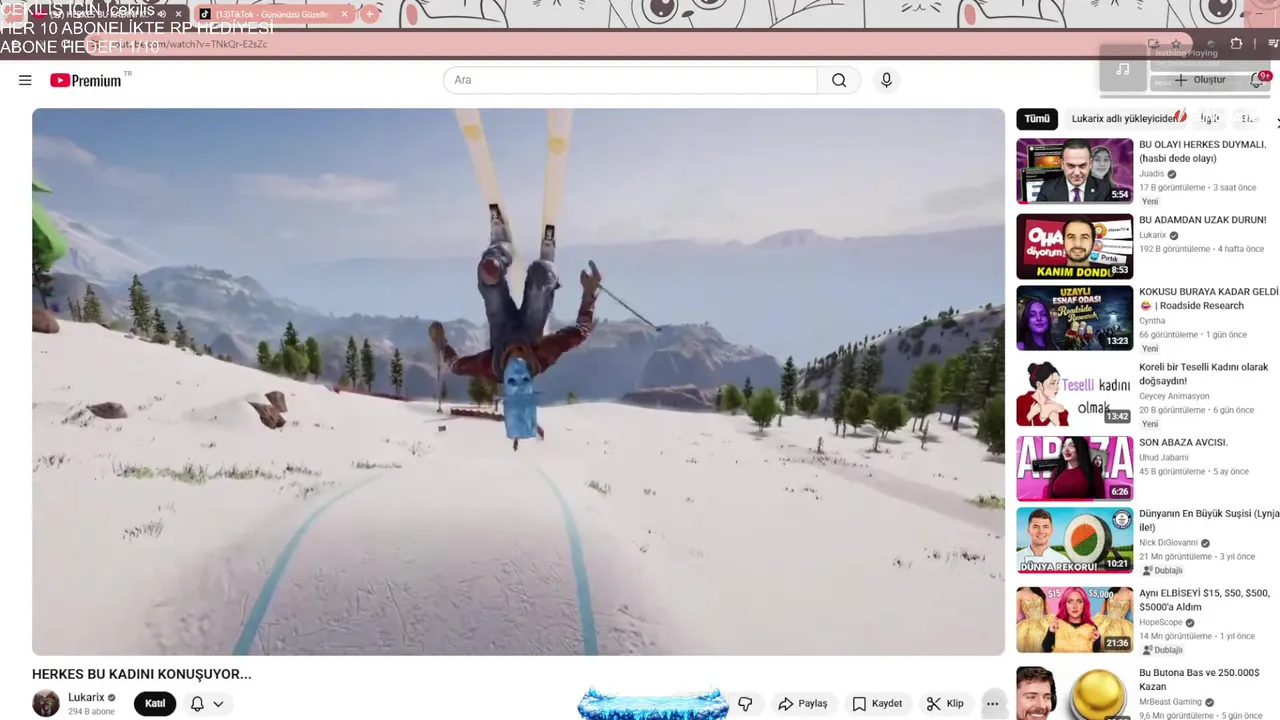Screen dimensions: 1280x720
Task: Open a new browser tab with plus
Action: click(369, 14)
